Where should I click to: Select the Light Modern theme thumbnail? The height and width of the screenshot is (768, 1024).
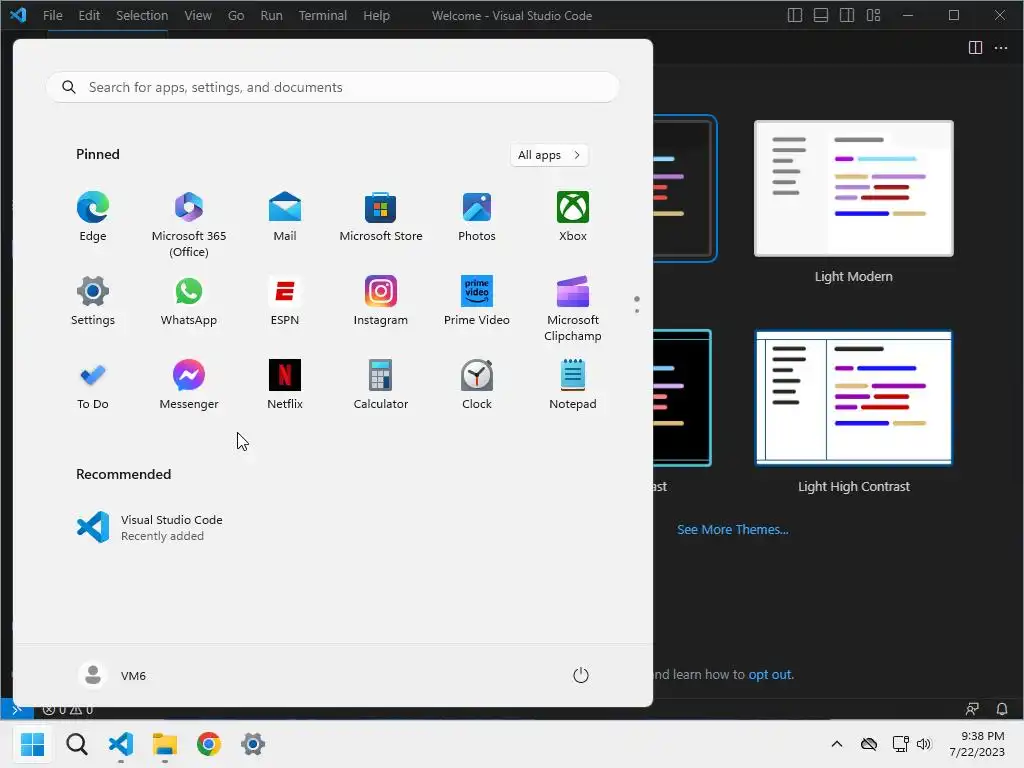tap(854, 189)
